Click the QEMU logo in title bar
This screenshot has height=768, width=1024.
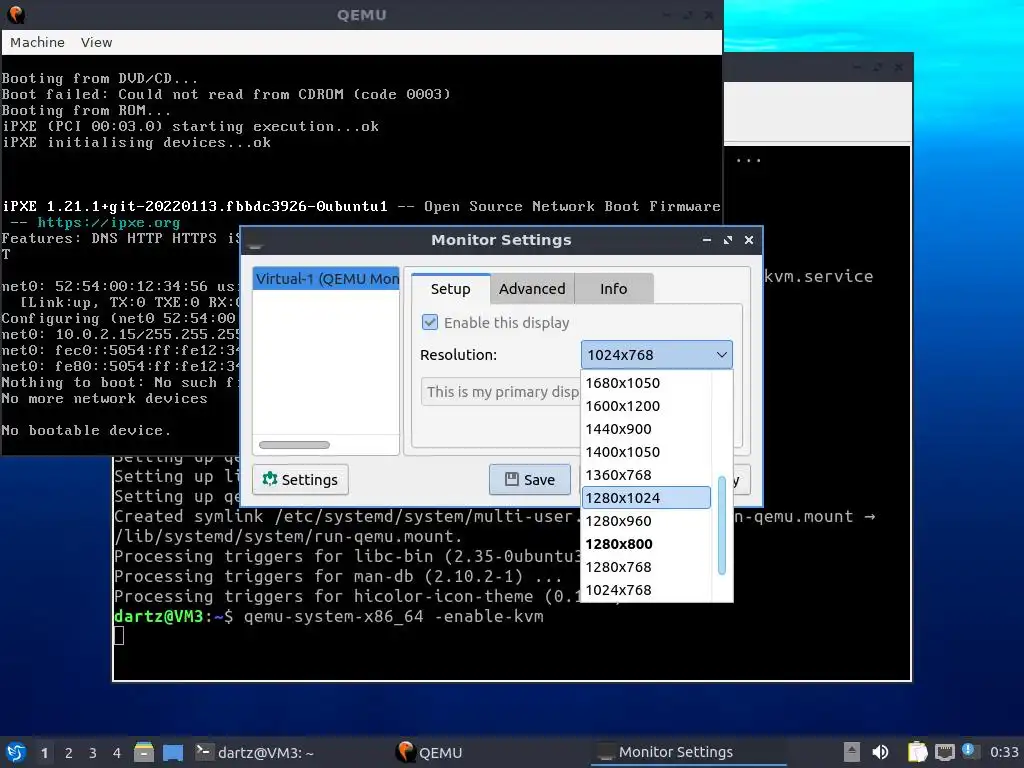(x=16, y=14)
